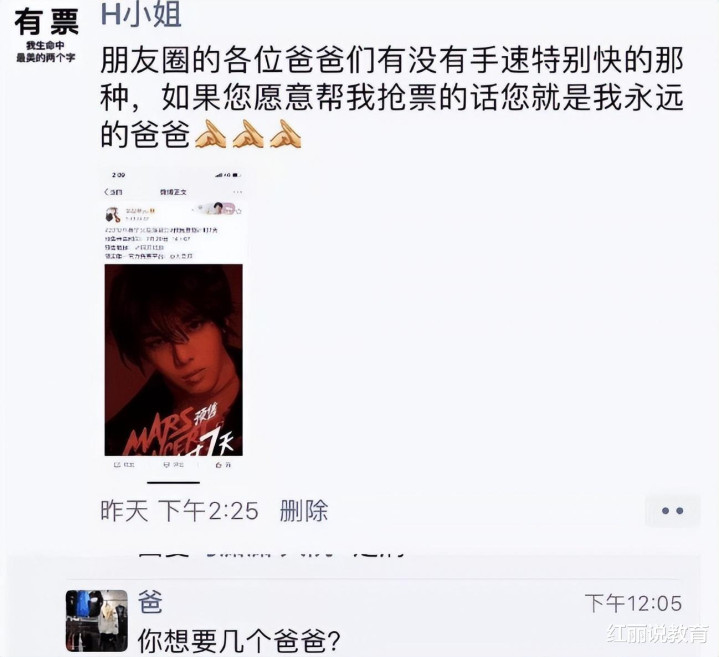Click the first praying-hands emoji in post

pos(210,135)
